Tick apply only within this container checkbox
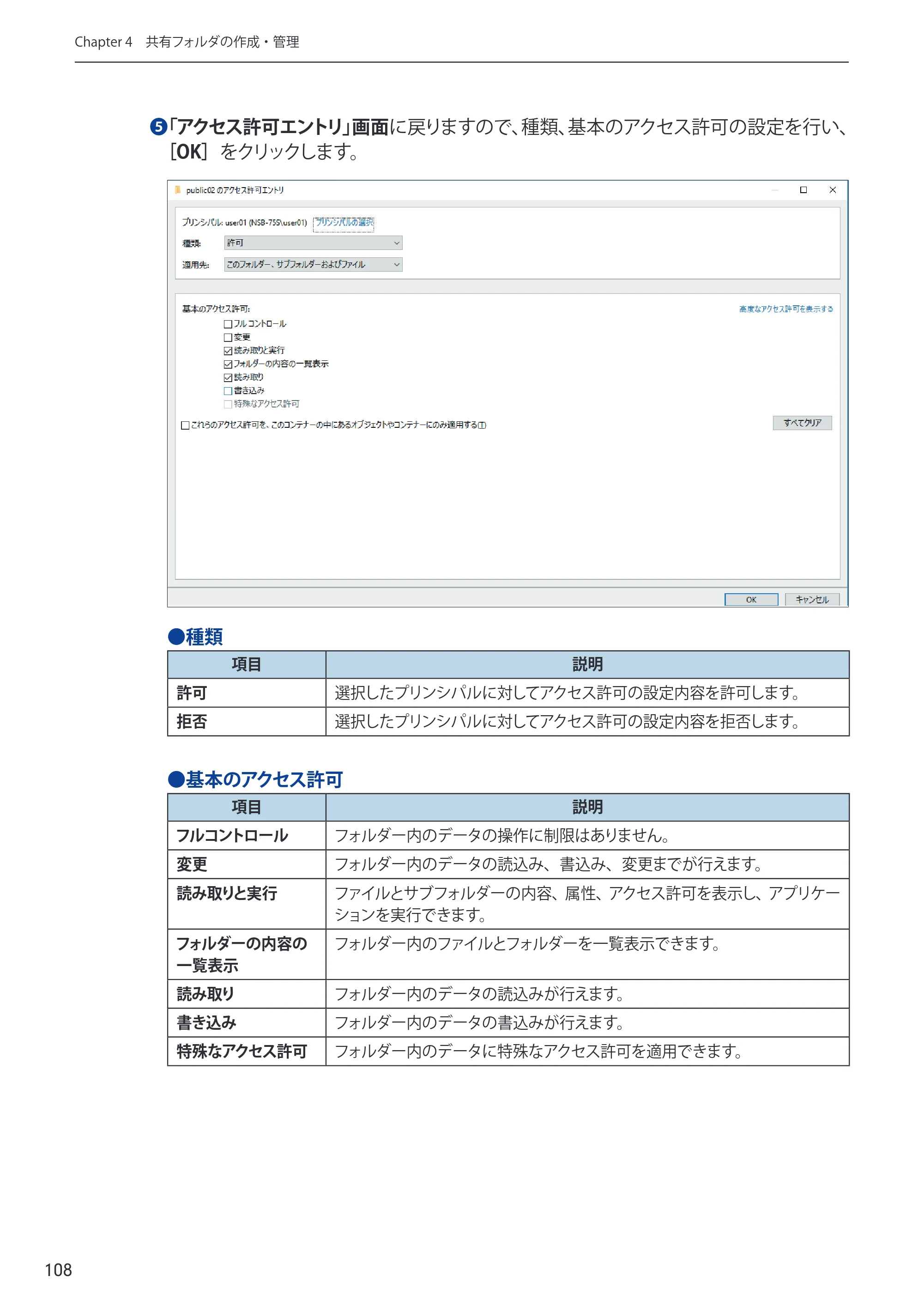The width and height of the screenshot is (924, 1307). pos(185,425)
